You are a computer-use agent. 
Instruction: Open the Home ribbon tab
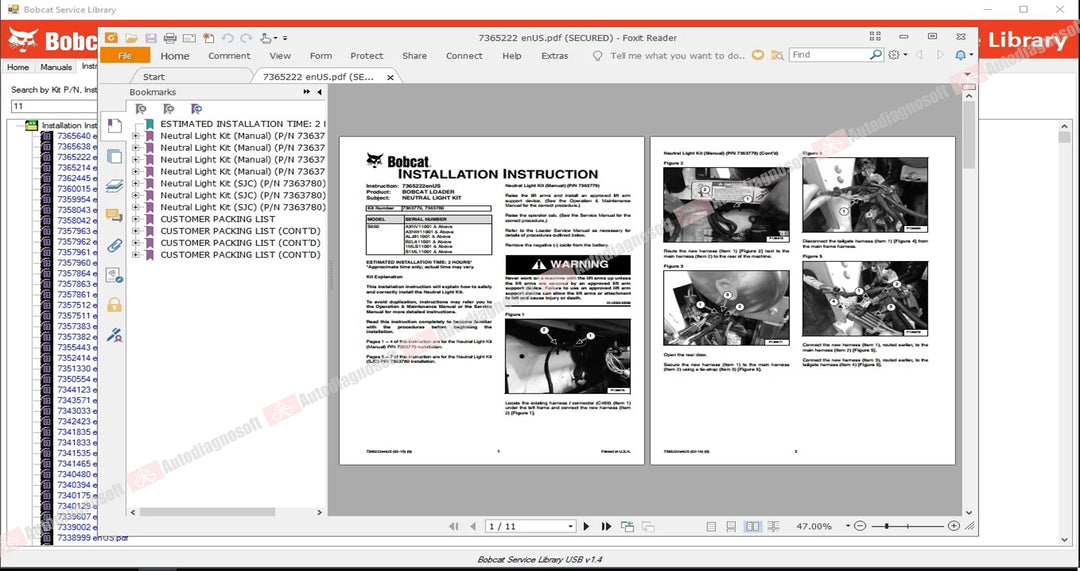click(175, 56)
